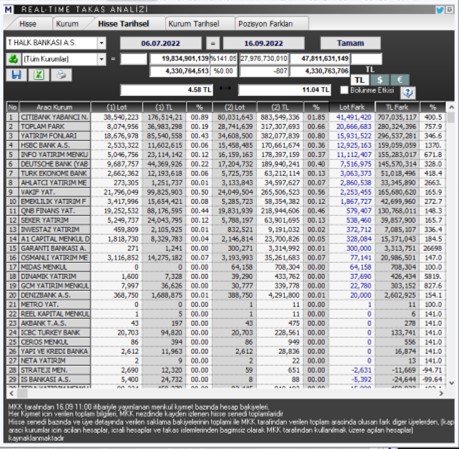Select the CITIBANK YABANCI row
Viewport: 459px width, 449px height.
[226, 117]
